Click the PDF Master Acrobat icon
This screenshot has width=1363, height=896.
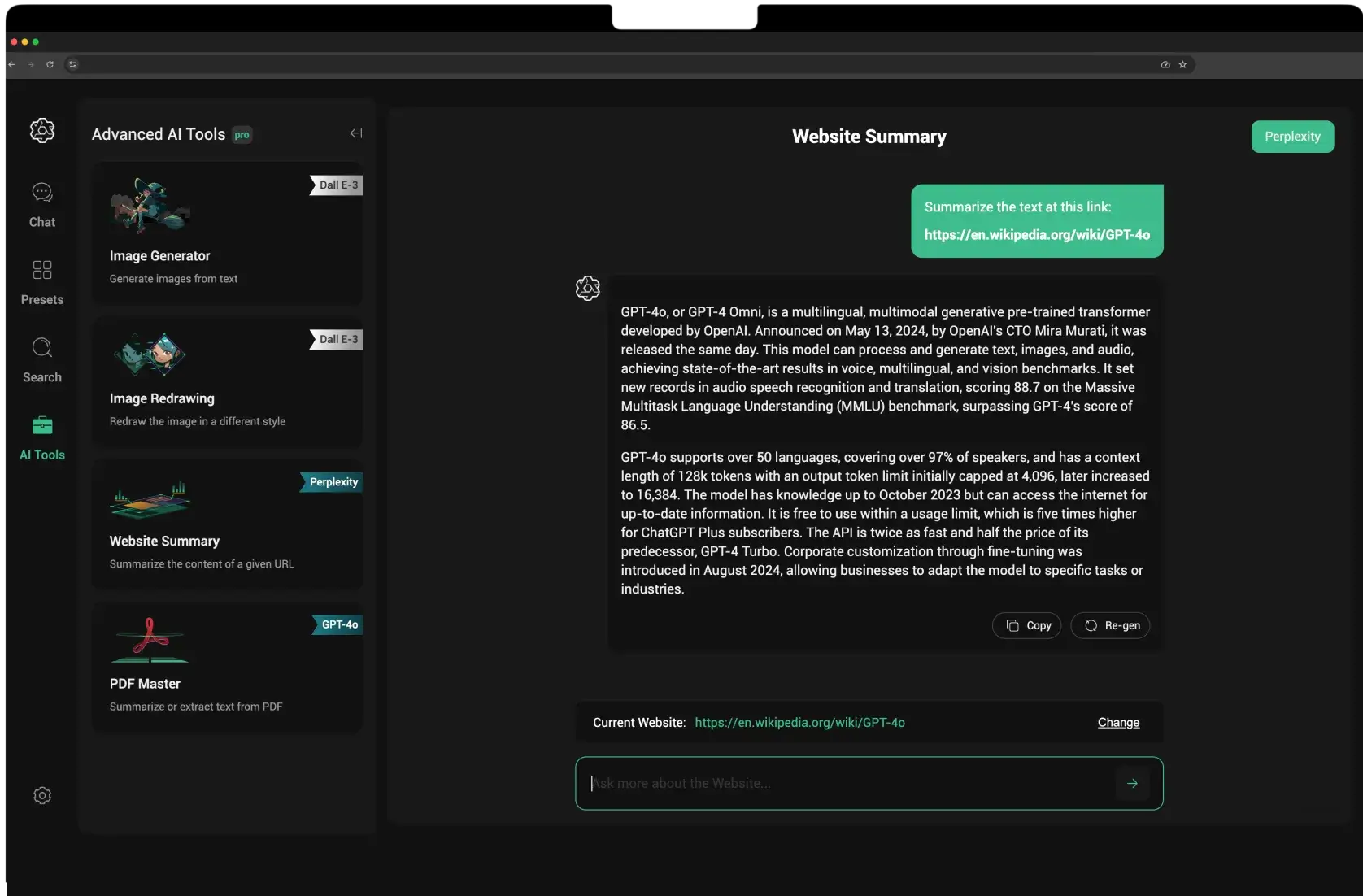click(x=150, y=639)
